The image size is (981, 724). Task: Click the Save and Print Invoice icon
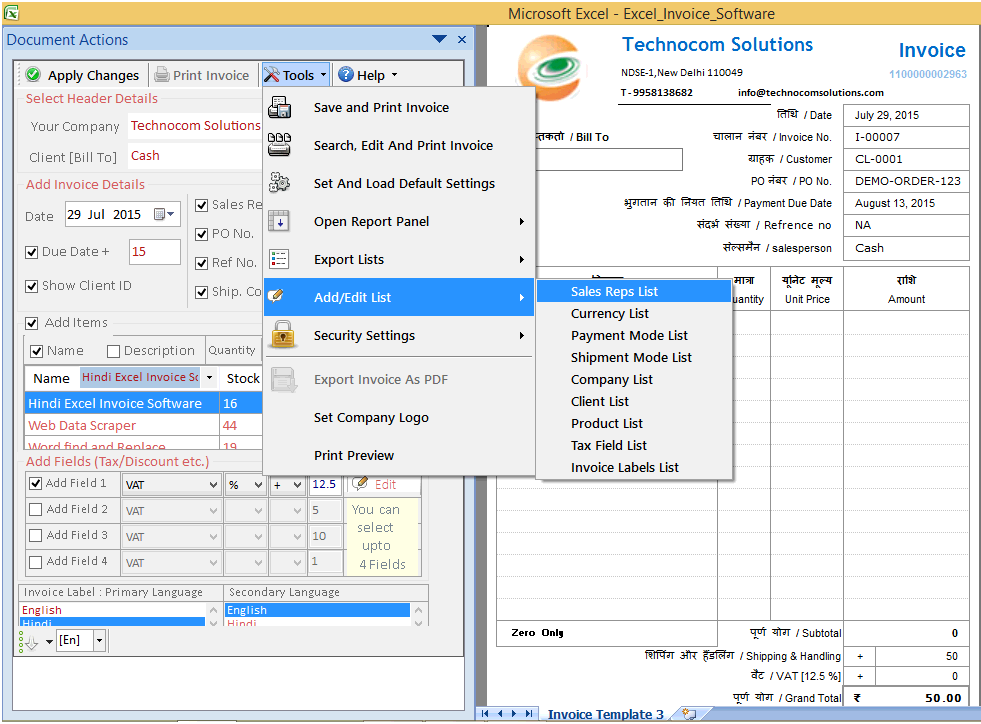click(279, 108)
